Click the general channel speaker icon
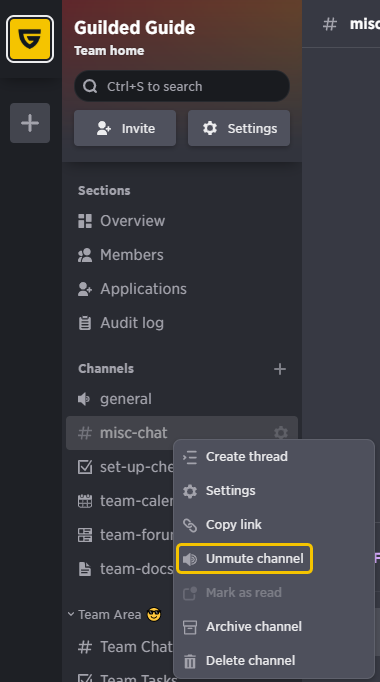Viewport: 380px width, 682px height. [x=84, y=399]
